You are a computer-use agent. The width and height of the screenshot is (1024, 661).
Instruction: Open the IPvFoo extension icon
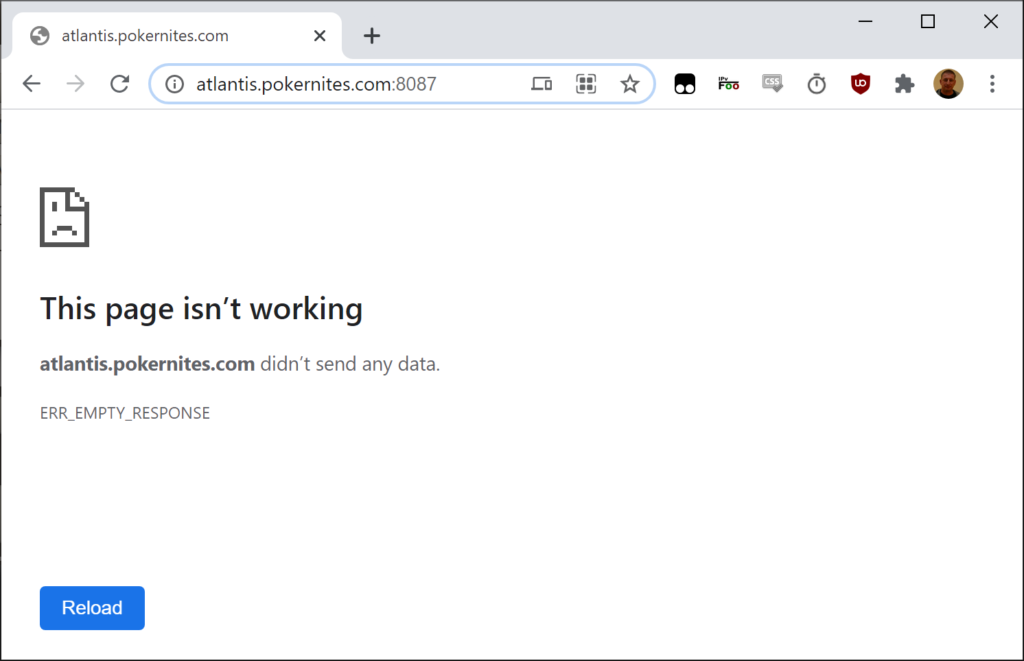(x=728, y=84)
